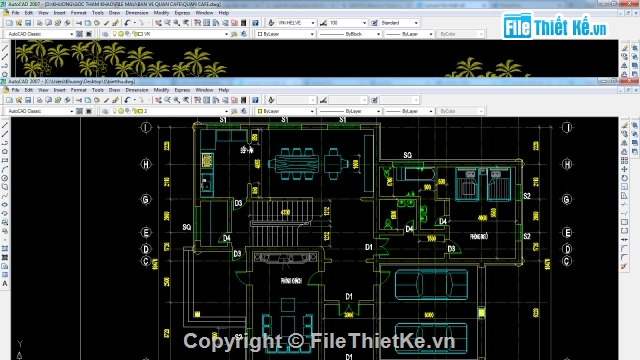Image resolution: width=640 pixels, height=360 pixels.
Task: Select Move tool in bietthu.dwg modify toolbar
Action: tap(624, 169)
